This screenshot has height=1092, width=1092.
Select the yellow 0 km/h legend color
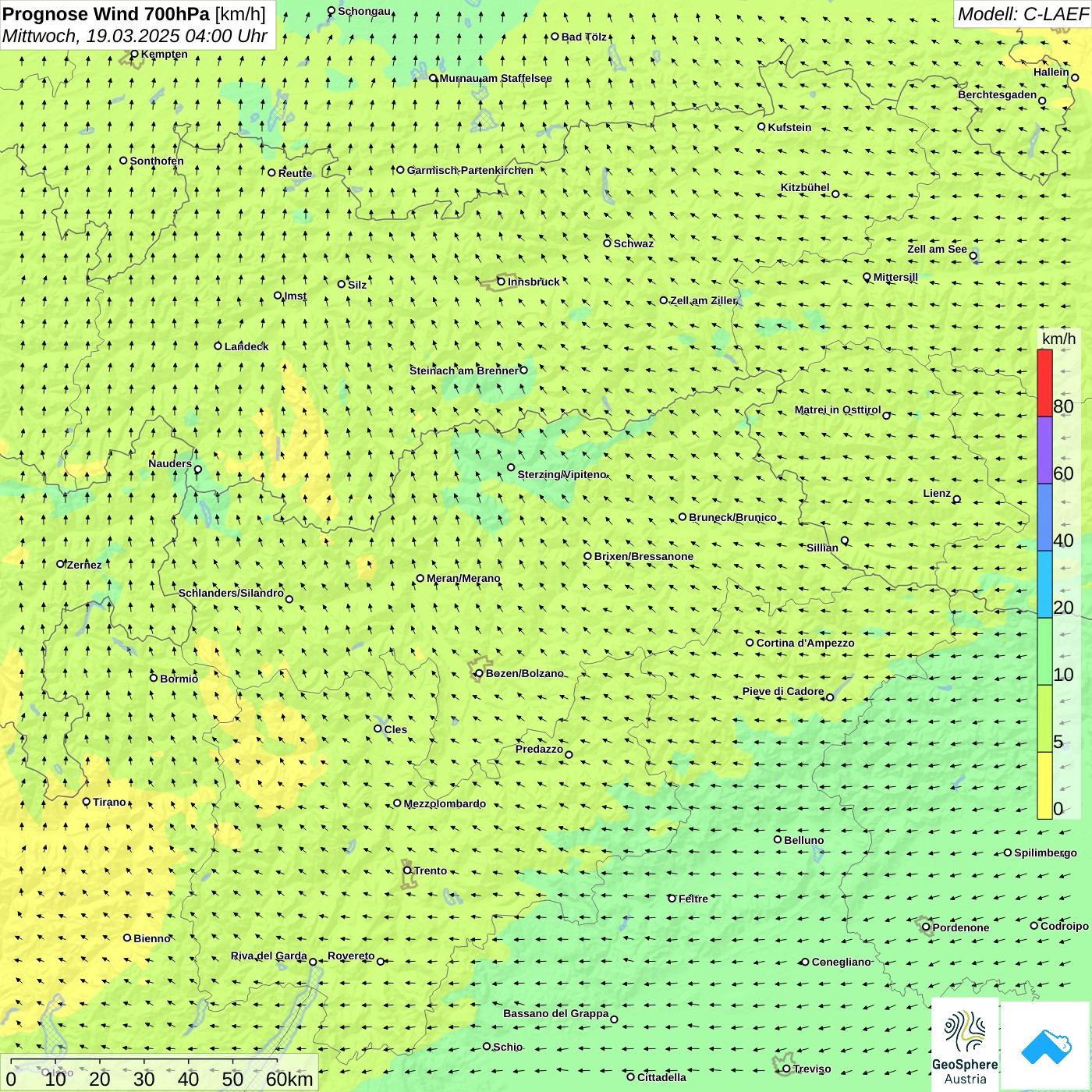(1044, 785)
